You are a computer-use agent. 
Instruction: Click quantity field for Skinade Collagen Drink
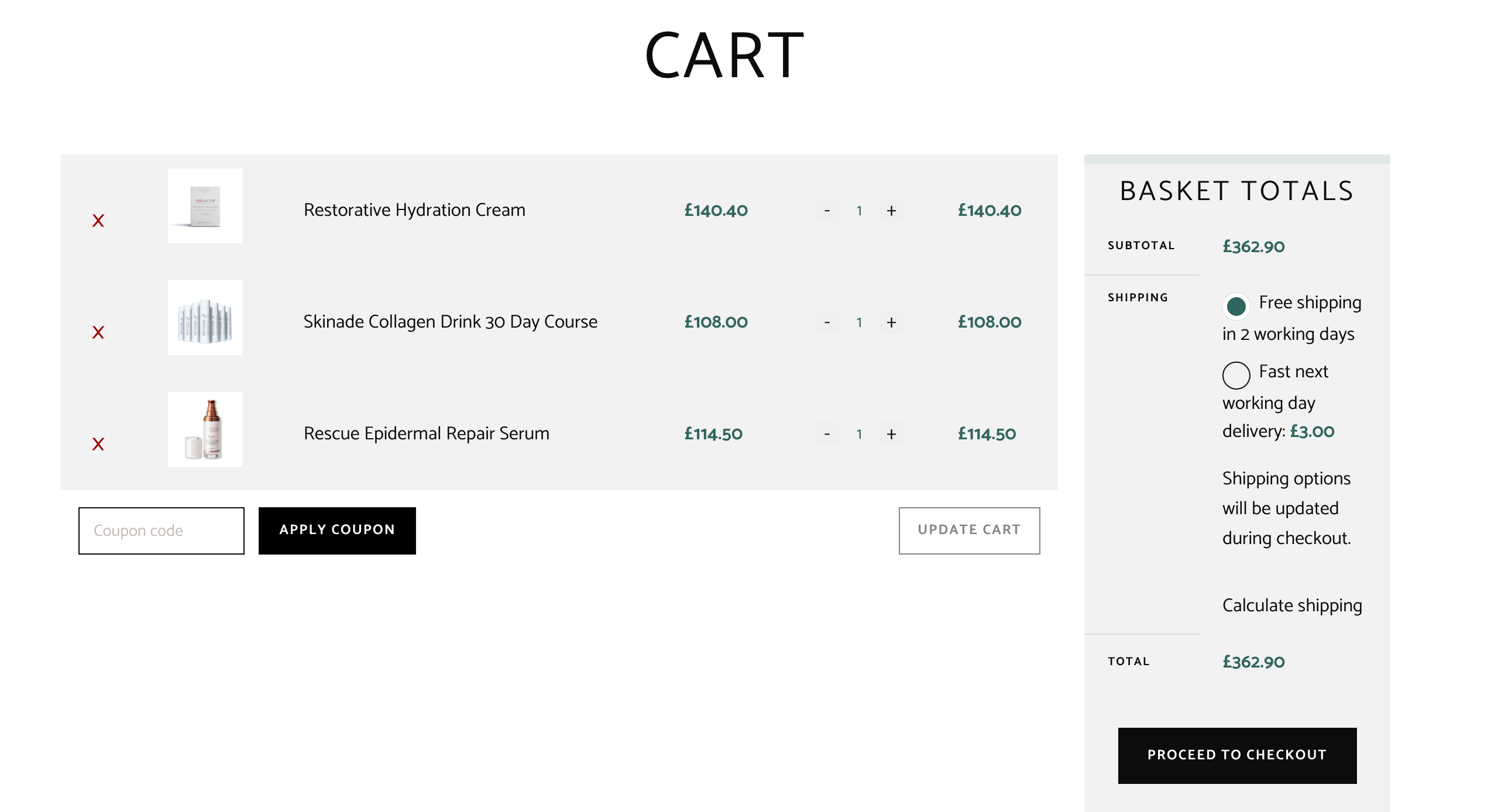pyautogui.click(x=859, y=322)
